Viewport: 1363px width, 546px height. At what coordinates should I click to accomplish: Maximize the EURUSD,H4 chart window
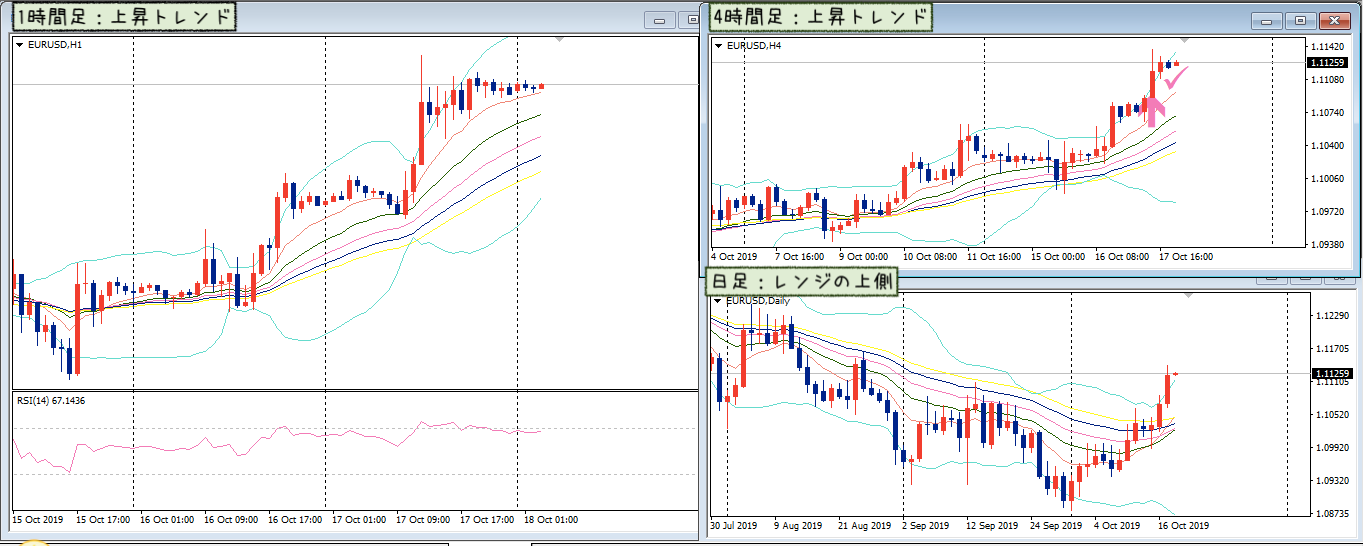(1301, 19)
